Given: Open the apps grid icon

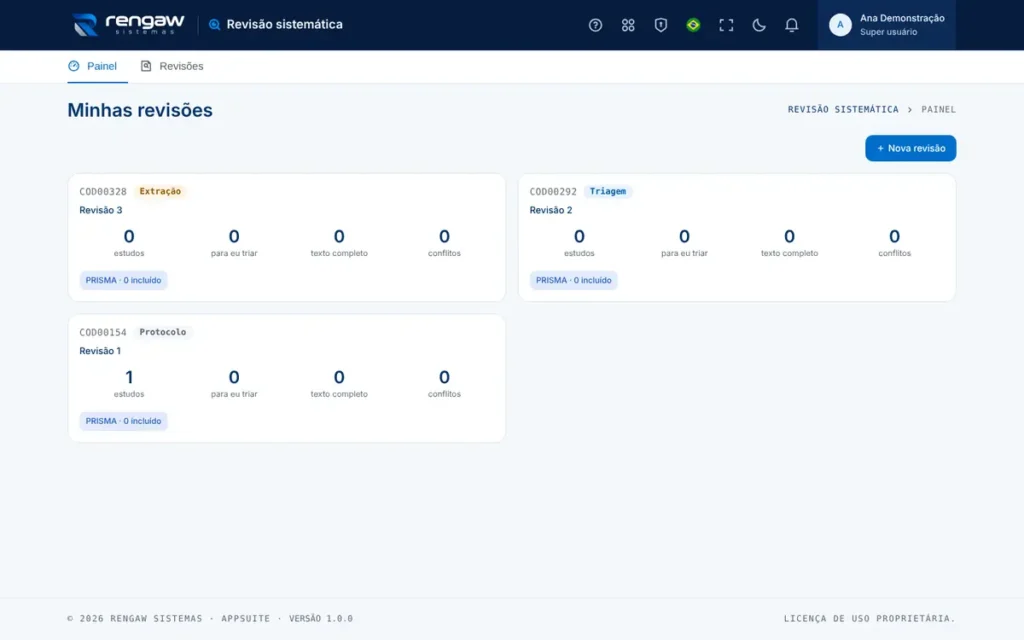Looking at the screenshot, I should (x=628, y=25).
